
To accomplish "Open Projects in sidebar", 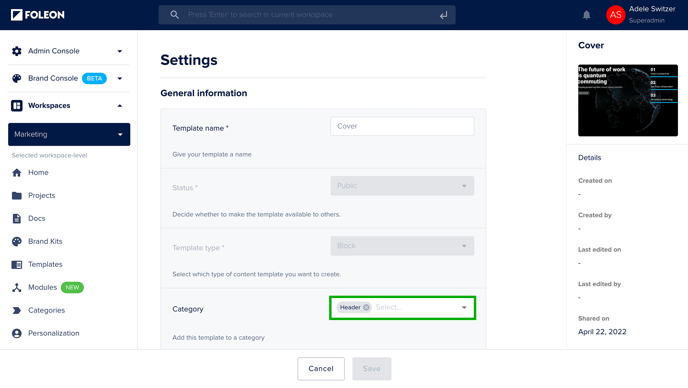I will pyautogui.click(x=42, y=195).
